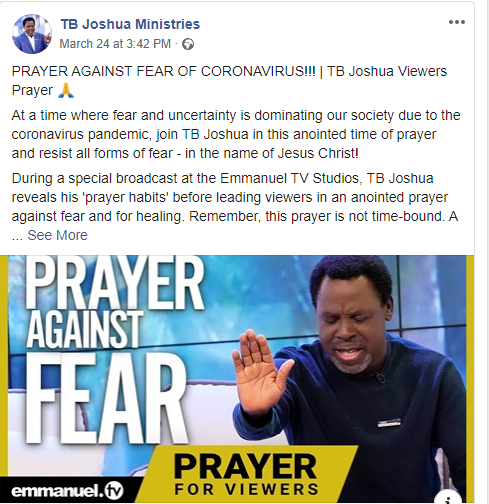This screenshot has height=504, width=489.
Task: Click the emmanuel.tv logo on thumbnail
Action: click(x=67, y=491)
